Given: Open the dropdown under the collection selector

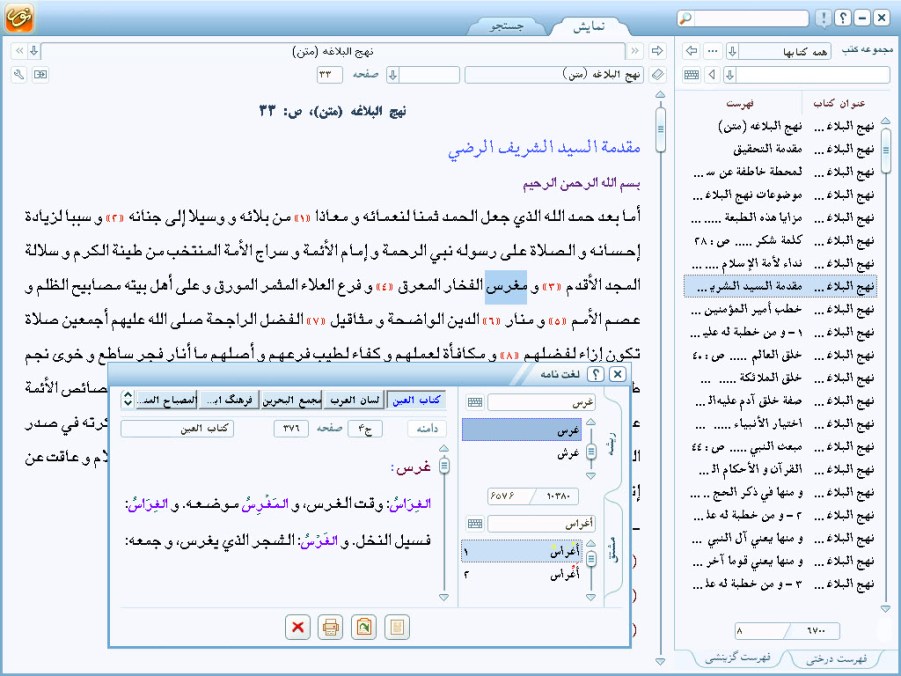Looking at the screenshot, I should pyautogui.click(x=730, y=75).
